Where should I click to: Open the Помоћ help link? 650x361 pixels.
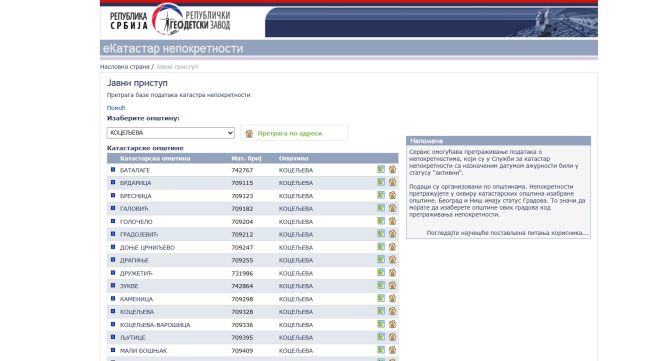click(x=116, y=108)
